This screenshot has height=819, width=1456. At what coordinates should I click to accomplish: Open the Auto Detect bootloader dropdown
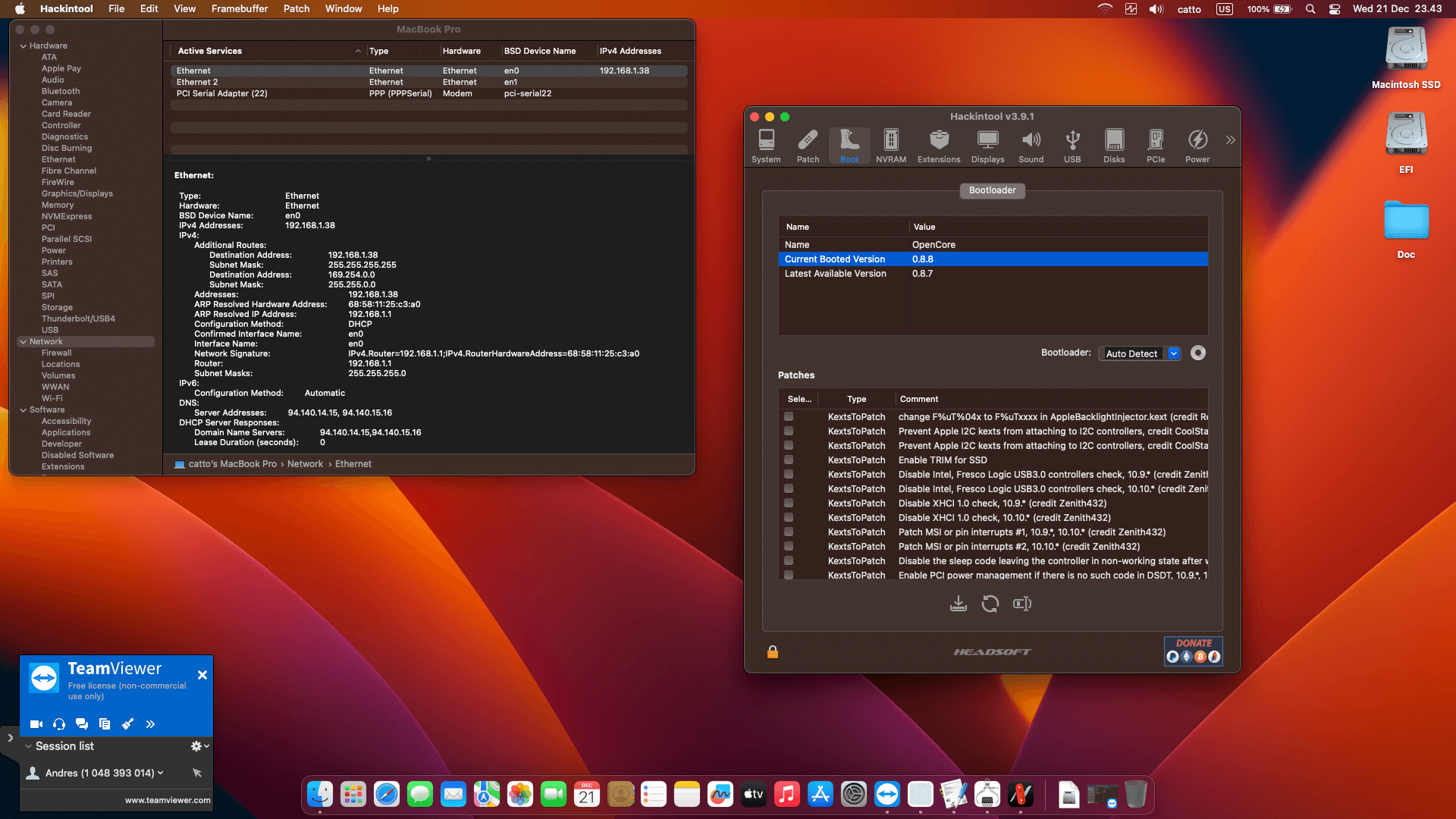coord(1173,353)
